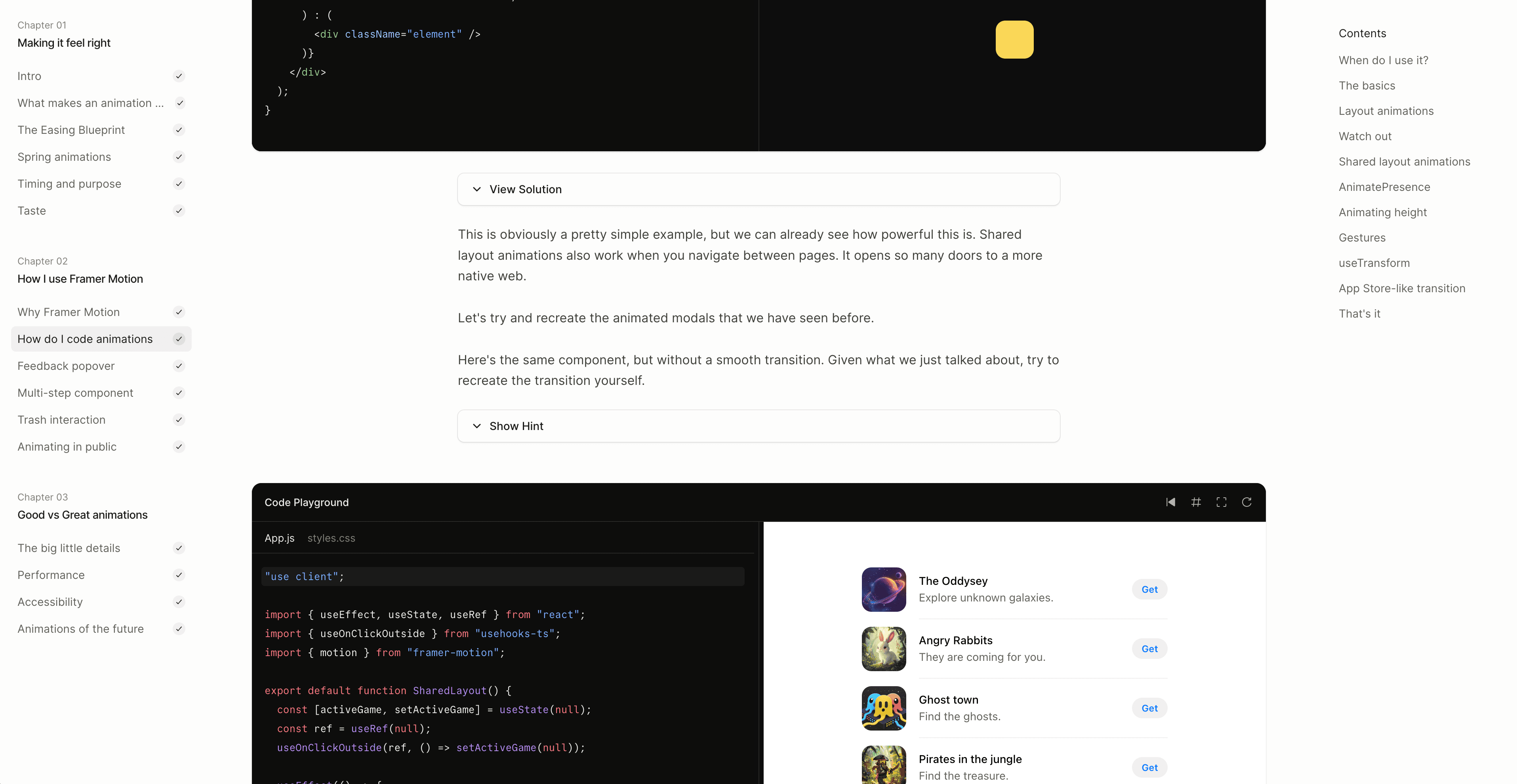Click the previous/back navigation icon in playground
The image size is (1517, 784).
tap(1171, 502)
